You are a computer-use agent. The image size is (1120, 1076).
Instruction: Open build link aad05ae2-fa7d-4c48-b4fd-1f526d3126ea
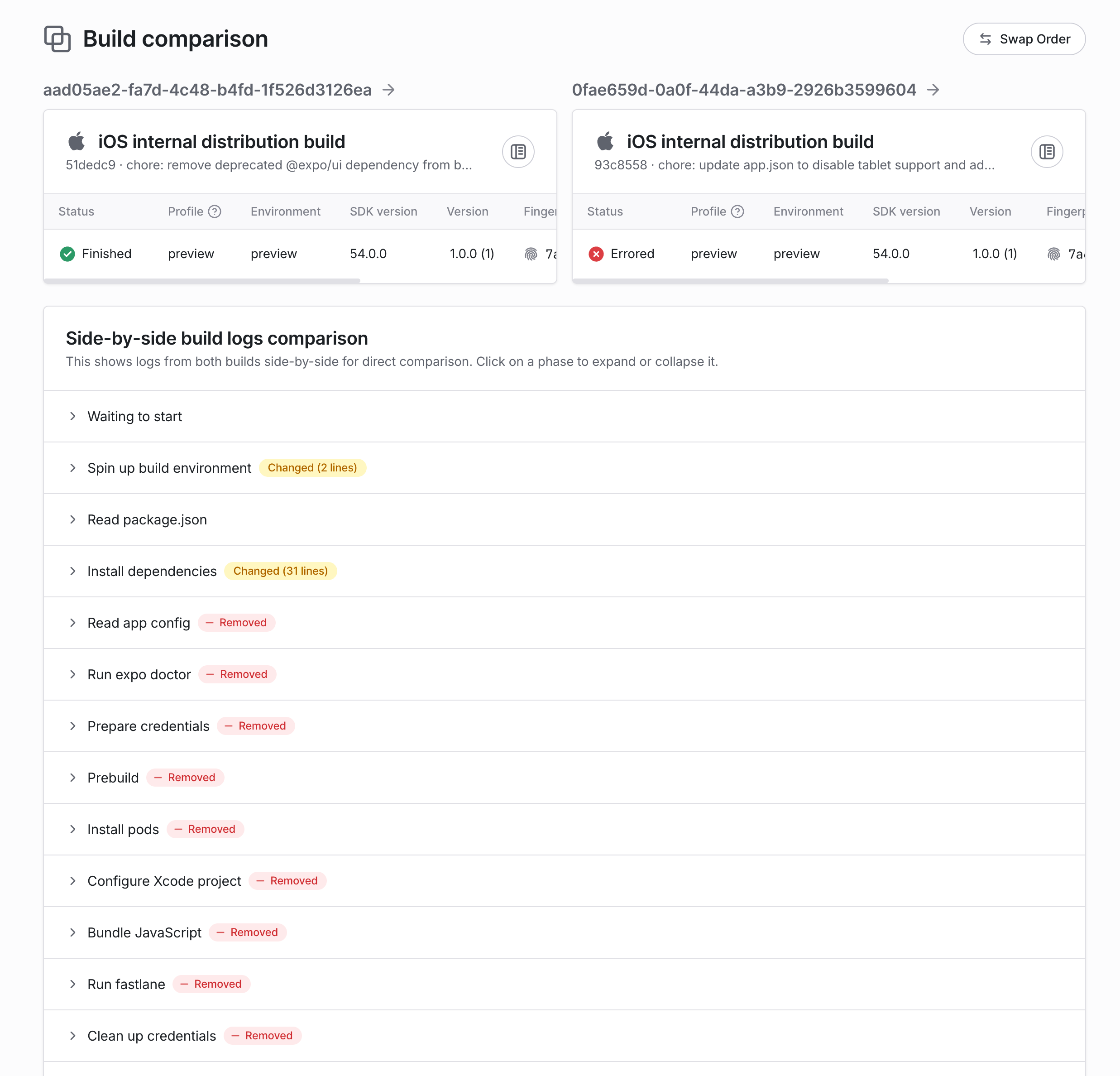207,90
